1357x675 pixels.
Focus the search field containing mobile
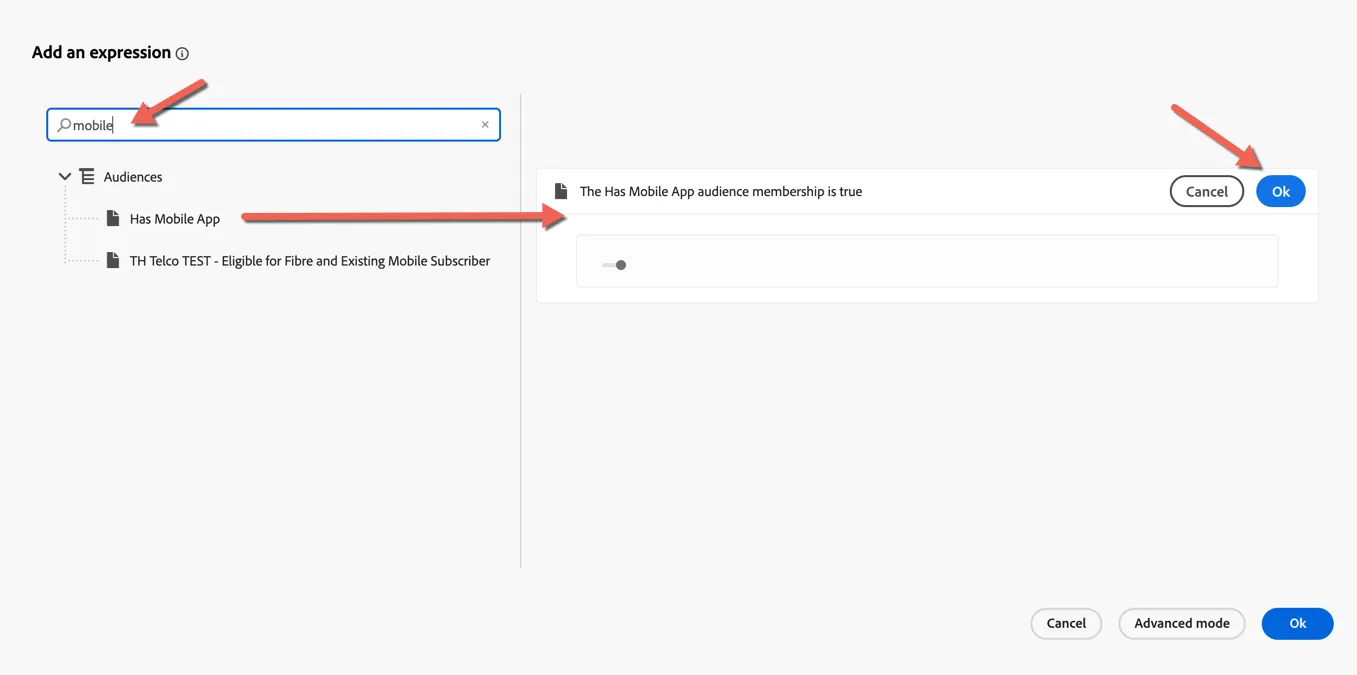click(x=273, y=125)
